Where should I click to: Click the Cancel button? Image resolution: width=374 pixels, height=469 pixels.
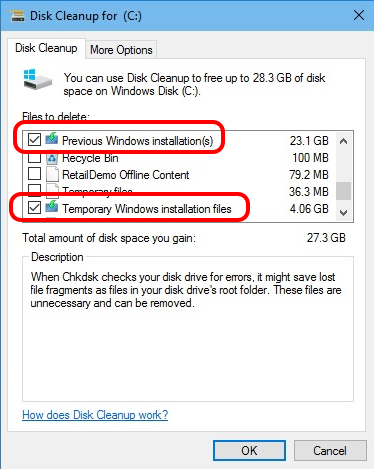pos(330,451)
